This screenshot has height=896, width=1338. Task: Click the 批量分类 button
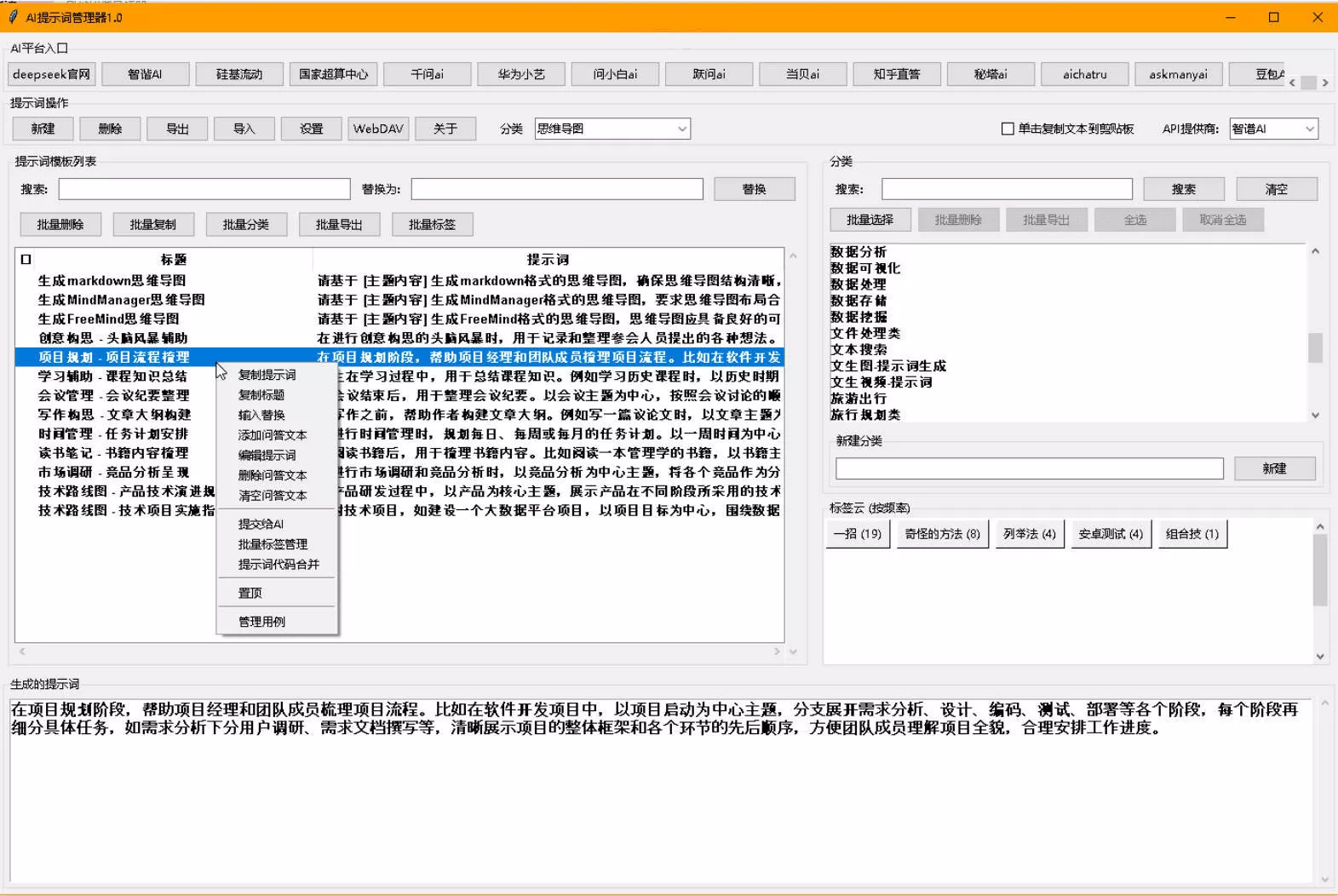pyautogui.click(x=246, y=225)
